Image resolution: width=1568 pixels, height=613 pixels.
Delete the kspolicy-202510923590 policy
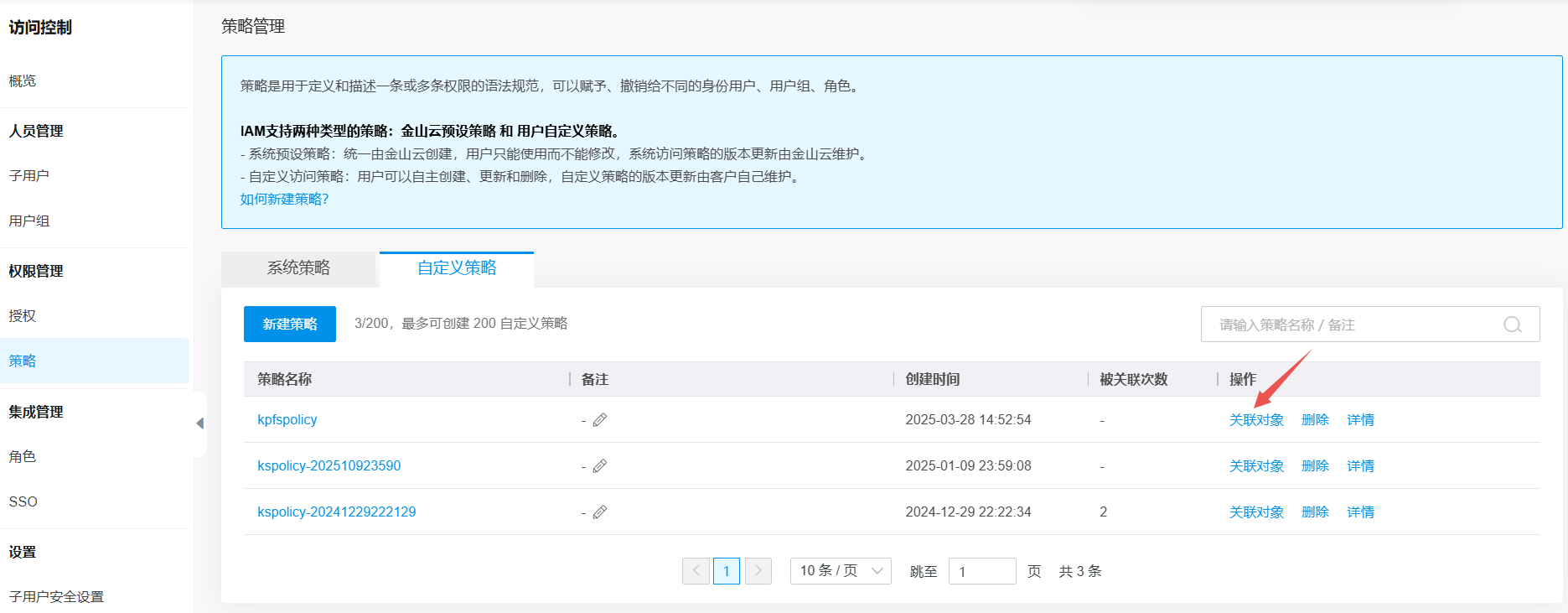[1315, 466]
